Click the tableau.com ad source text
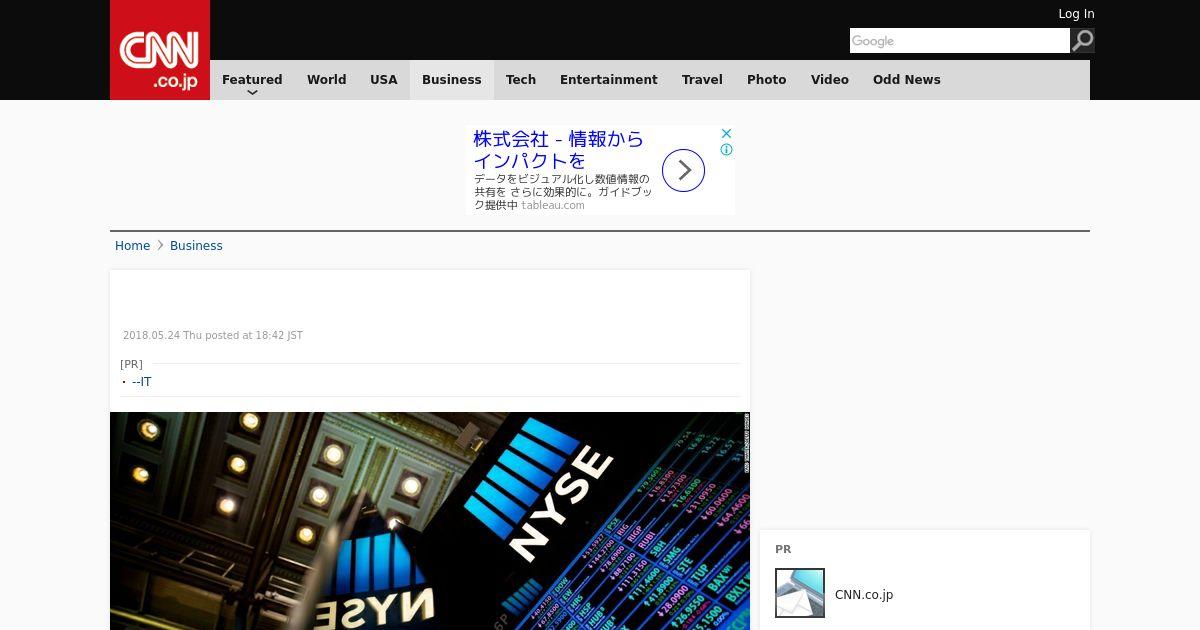The height and width of the screenshot is (630, 1200). click(x=553, y=205)
